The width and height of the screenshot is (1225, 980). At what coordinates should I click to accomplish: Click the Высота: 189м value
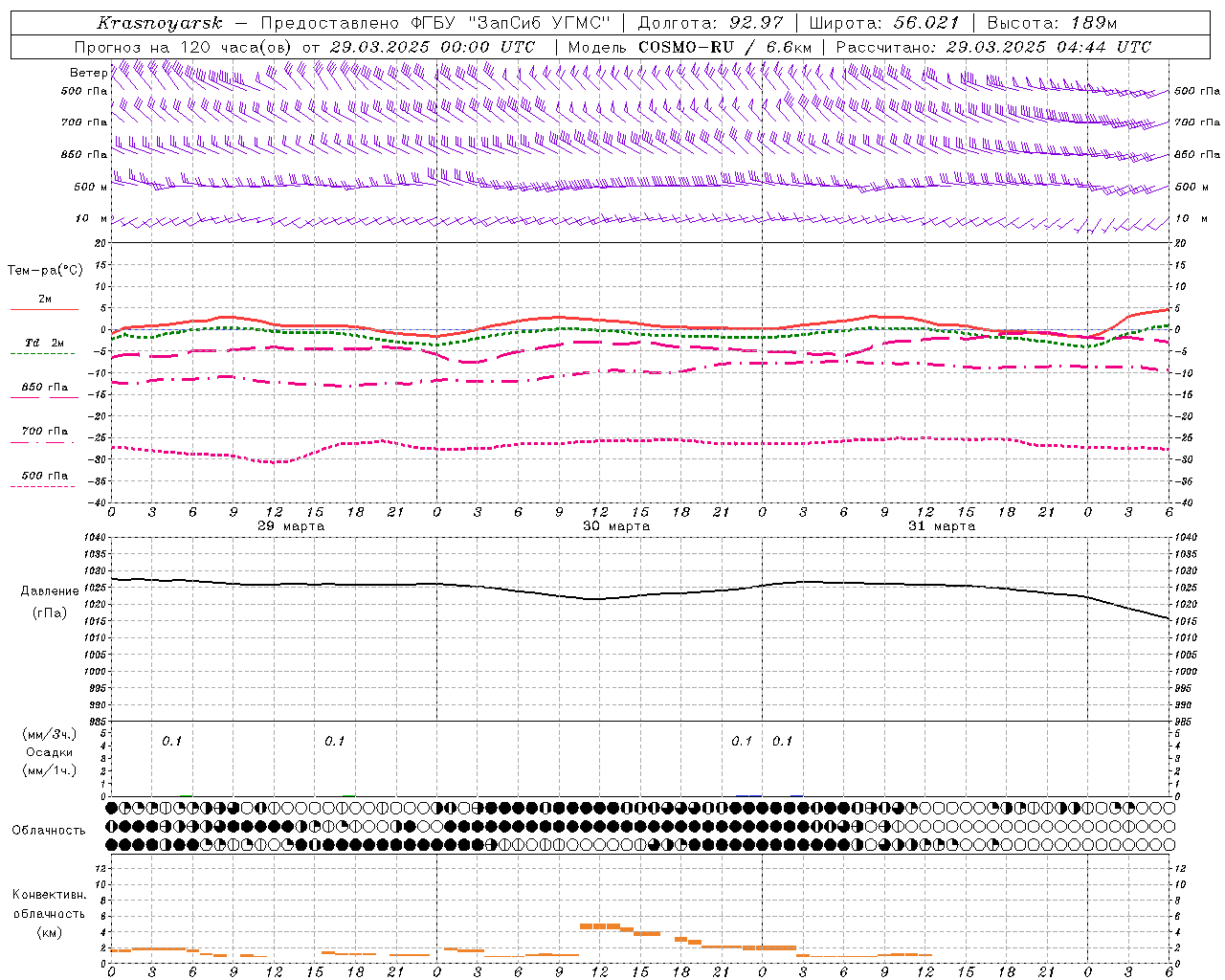(x=1052, y=23)
